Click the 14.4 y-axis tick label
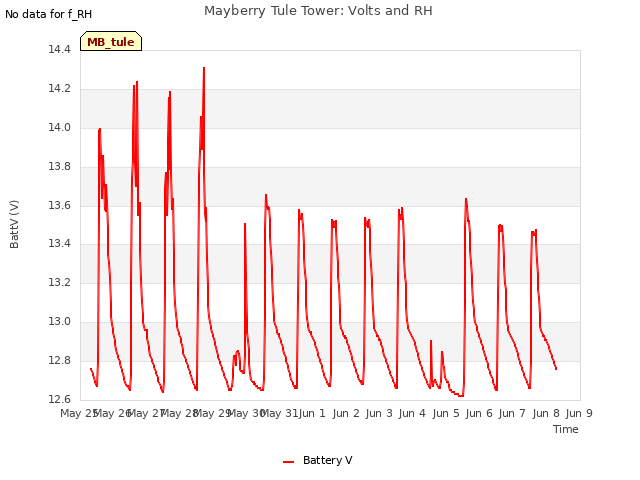The height and width of the screenshot is (480, 640). [60, 49]
